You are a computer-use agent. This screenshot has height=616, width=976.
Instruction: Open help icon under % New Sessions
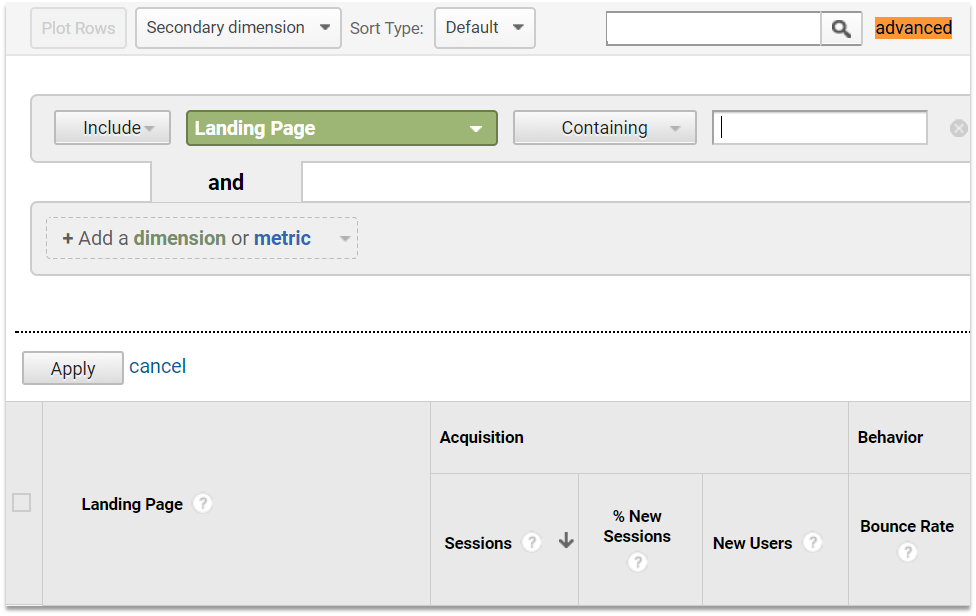[637, 562]
